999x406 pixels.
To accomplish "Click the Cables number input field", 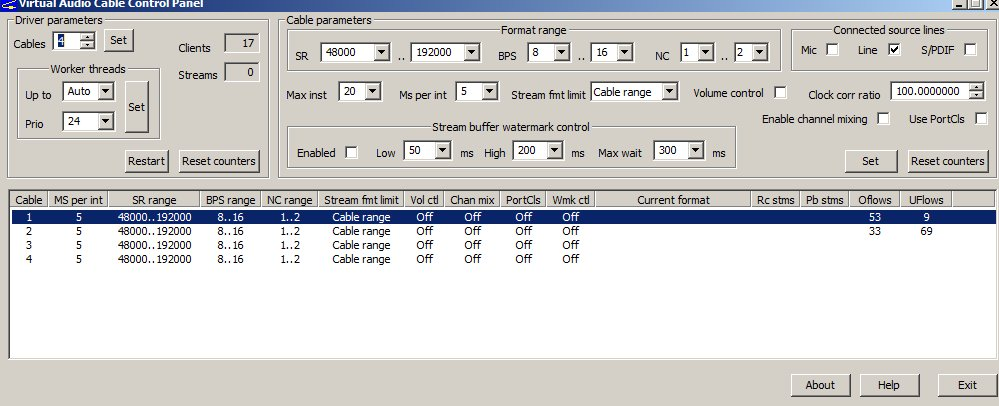I will [68, 41].
